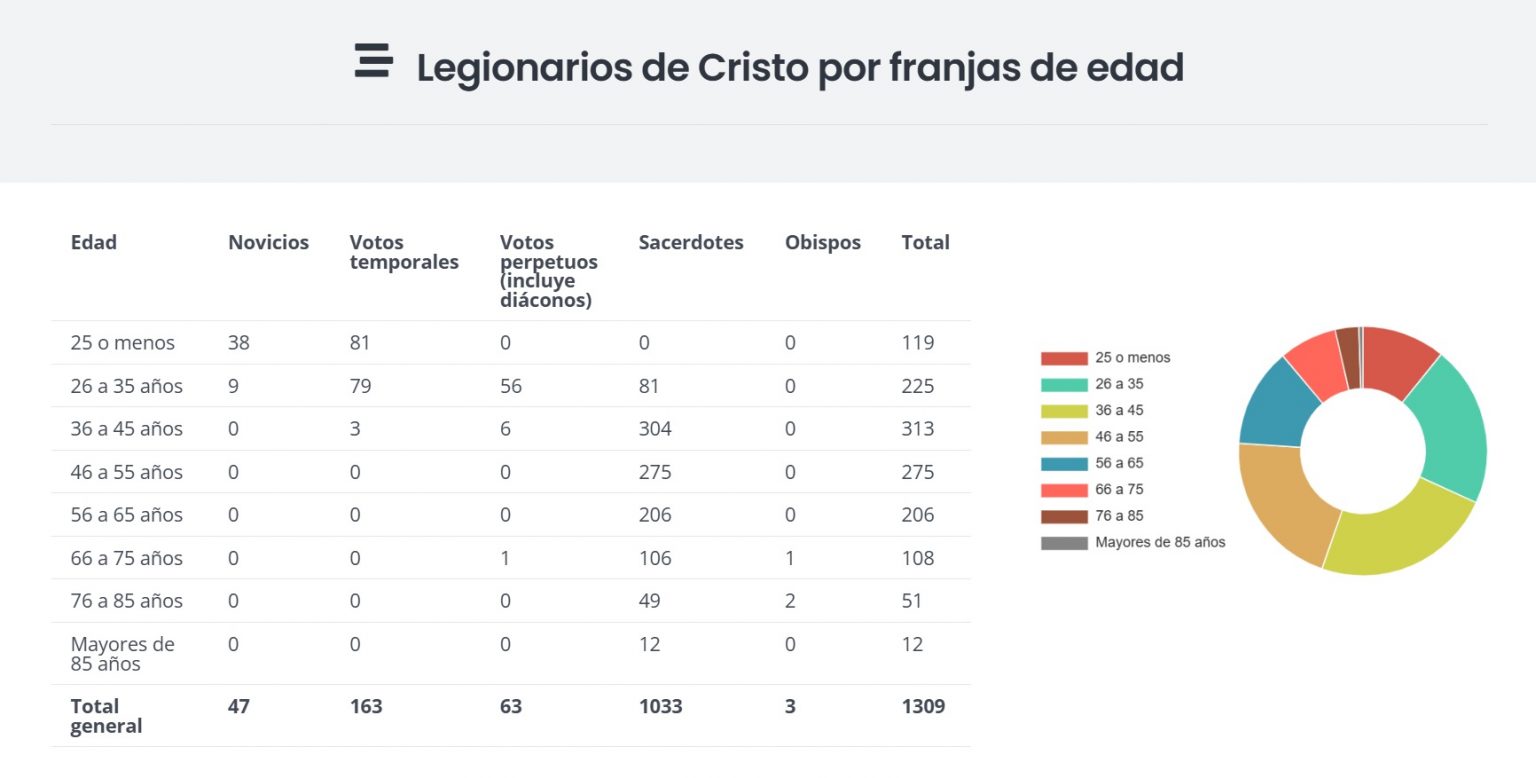Screen dimensions: 1536x778
Task: Toggle the coral '66 a 75' legend swatch
Action: (x=1064, y=490)
